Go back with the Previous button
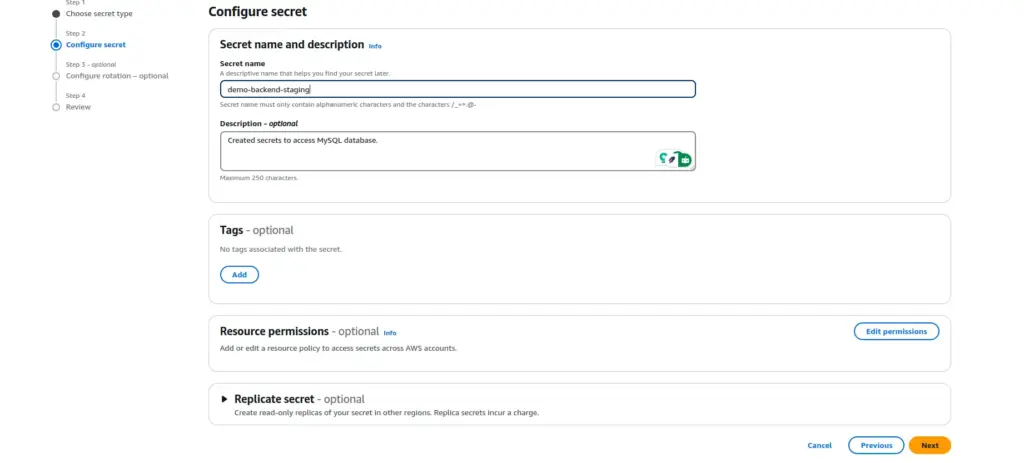Image resolution: width=1024 pixels, height=463 pixels. (876, 445)
